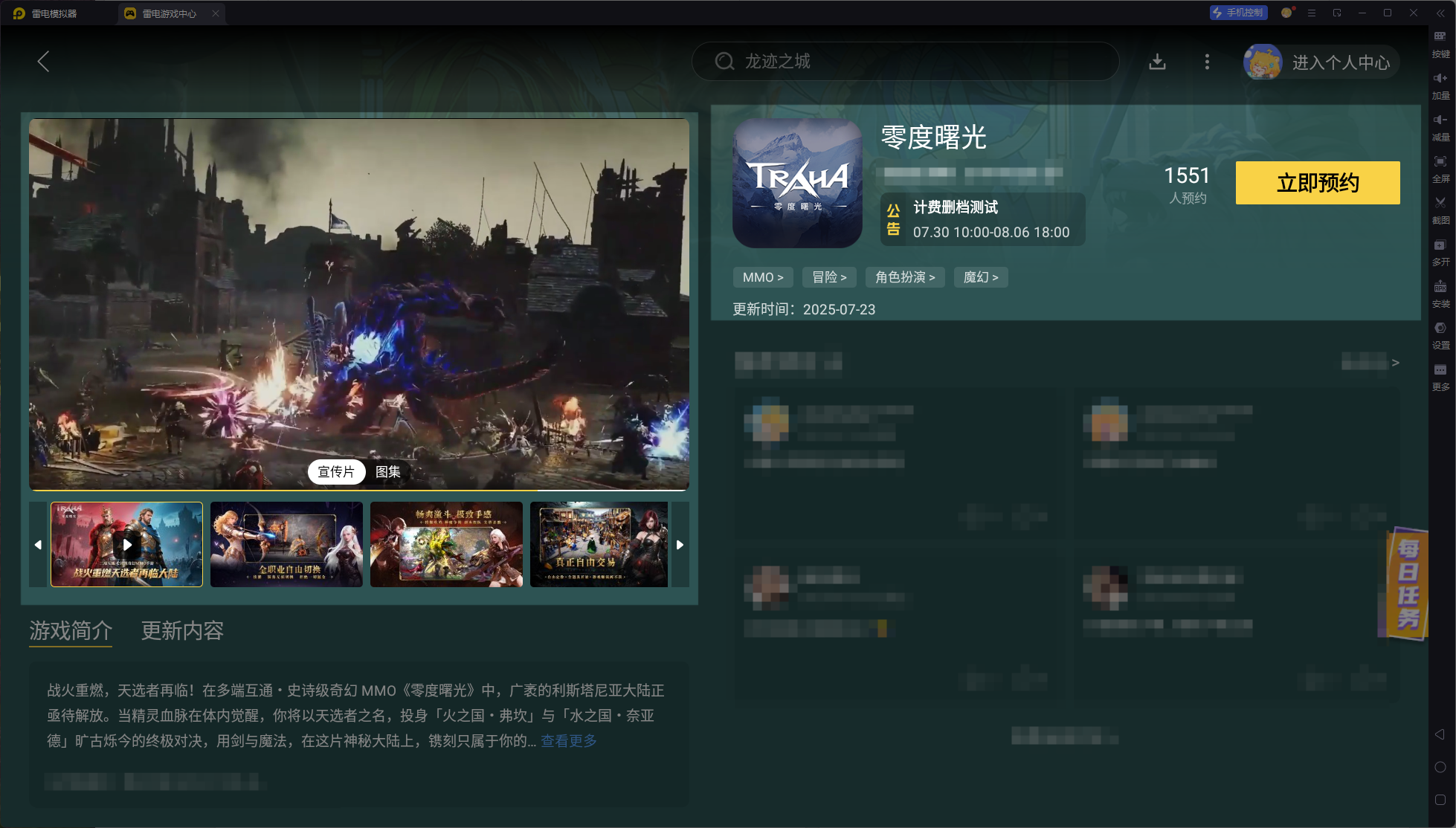
Task: Click the Android recents square button
Action: (x=1440, y=800)
